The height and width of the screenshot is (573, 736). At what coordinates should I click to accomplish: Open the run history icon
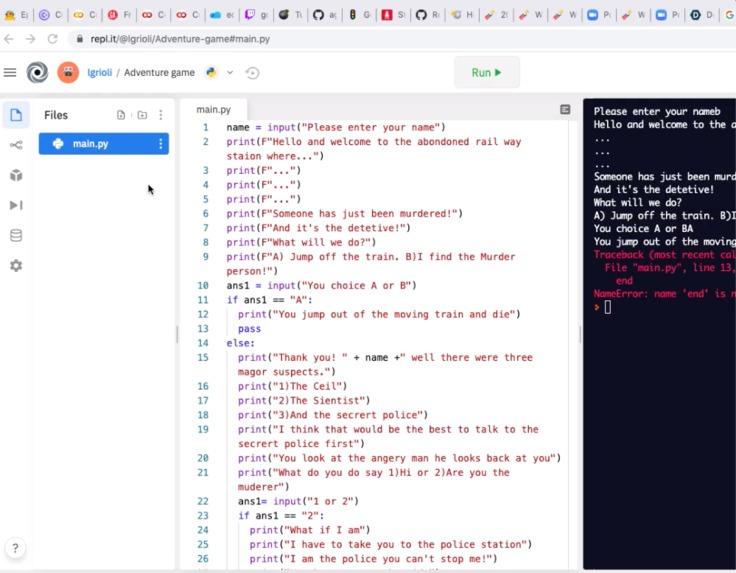(252, 73)
